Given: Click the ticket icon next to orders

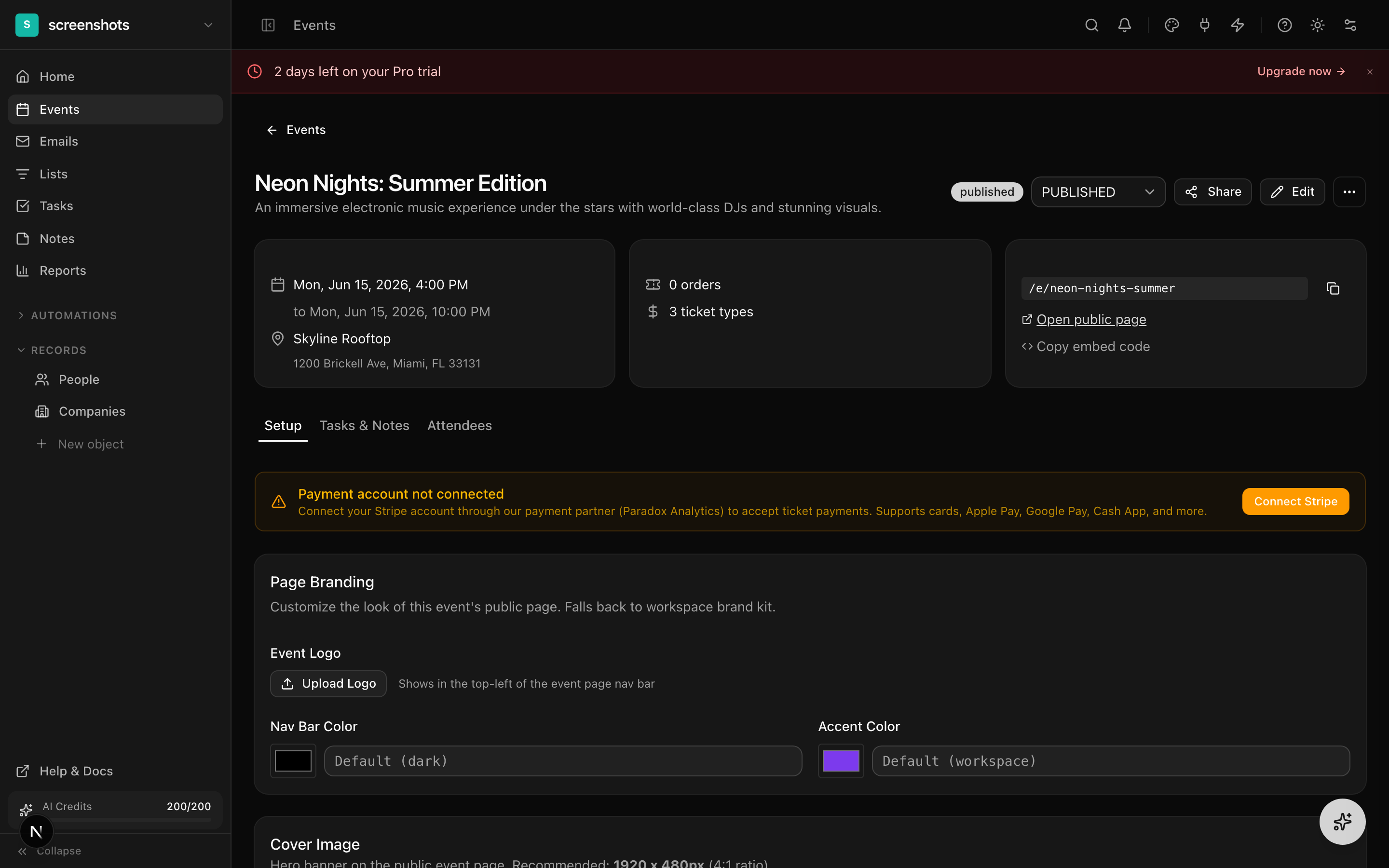Looking at the screenshot, I should 653,285.
